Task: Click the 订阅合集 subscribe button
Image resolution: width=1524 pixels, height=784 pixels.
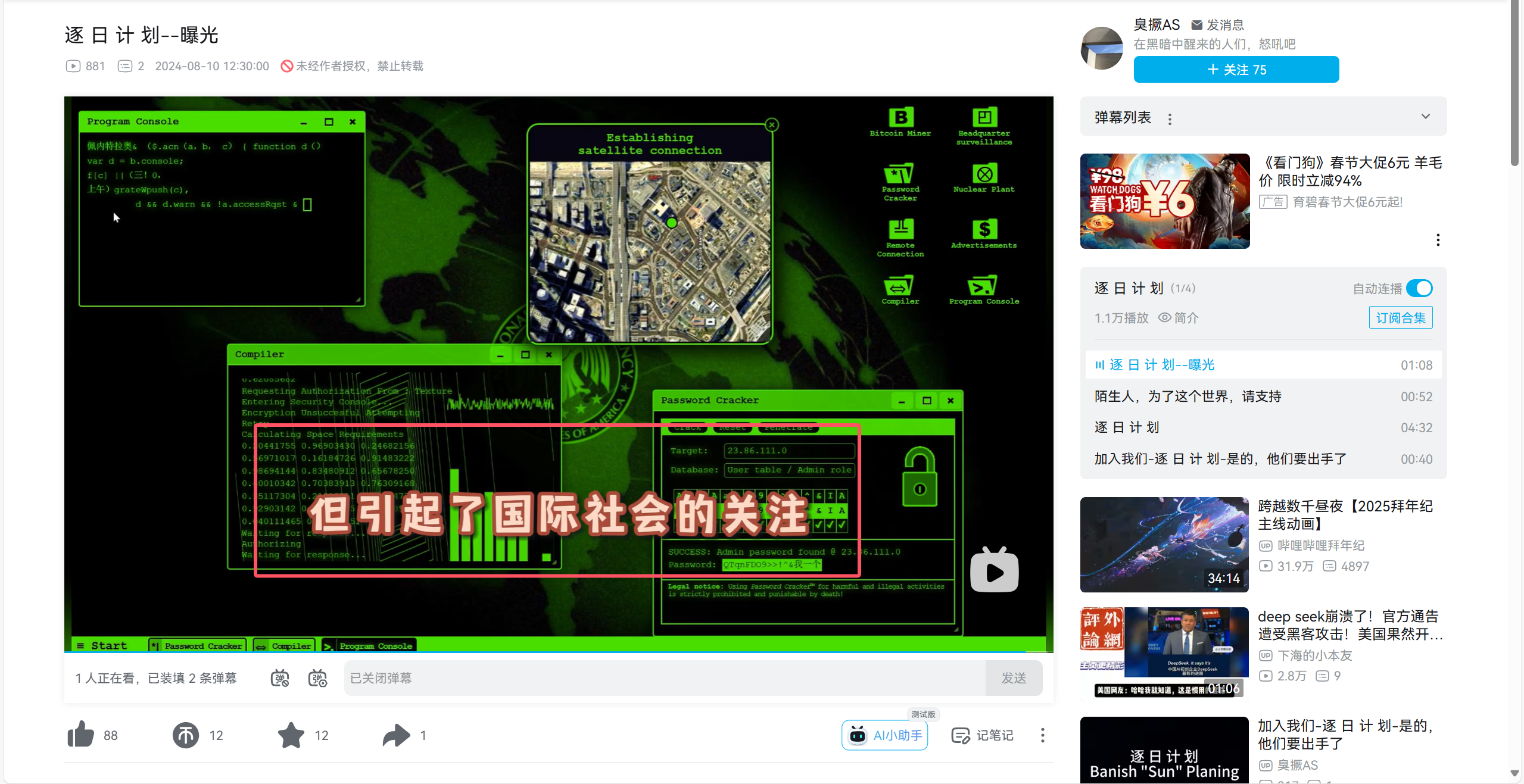Action: (1400, 318)
